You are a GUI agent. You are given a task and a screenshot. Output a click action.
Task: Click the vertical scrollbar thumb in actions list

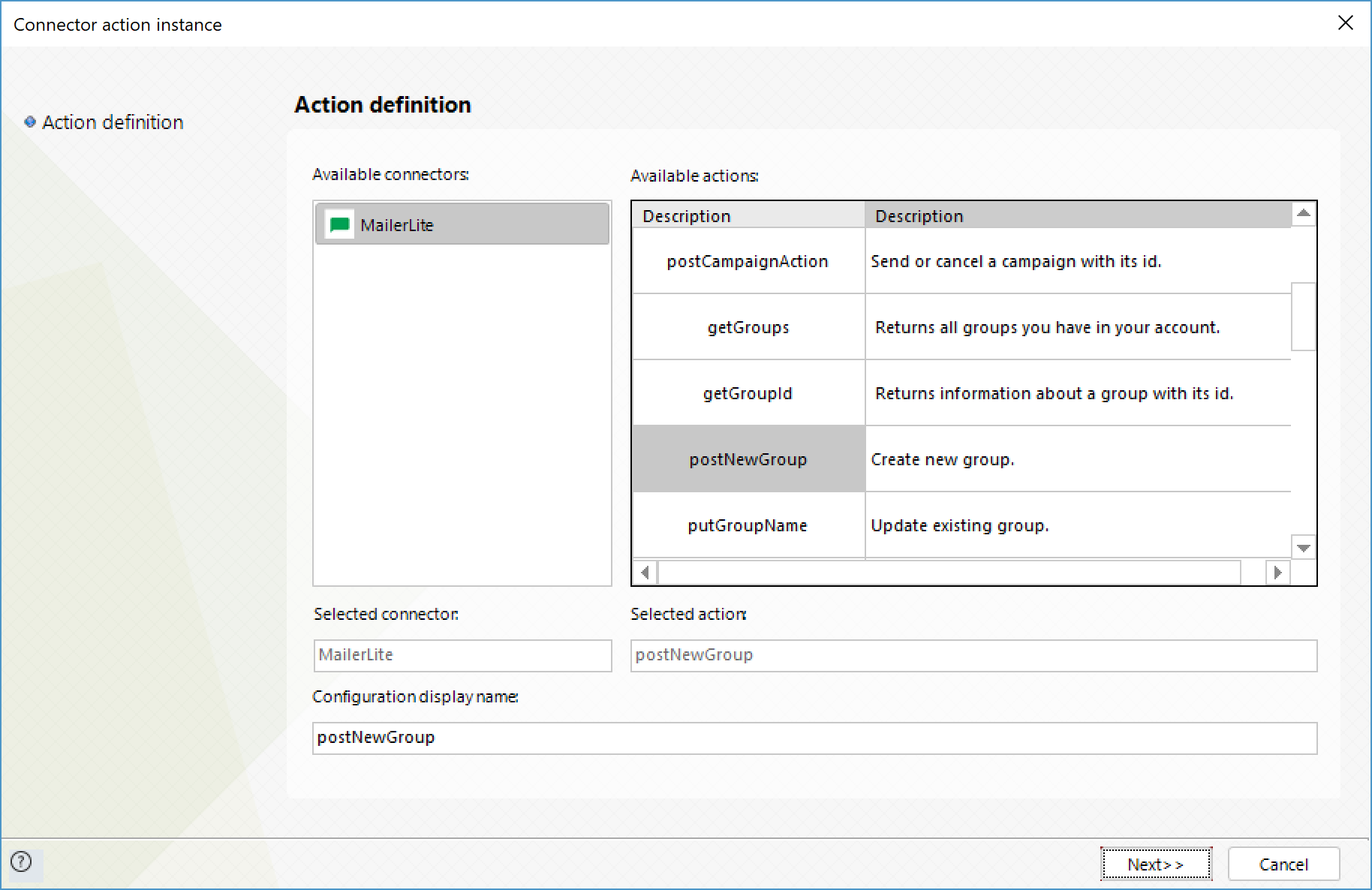click(x=1304, y=316)
